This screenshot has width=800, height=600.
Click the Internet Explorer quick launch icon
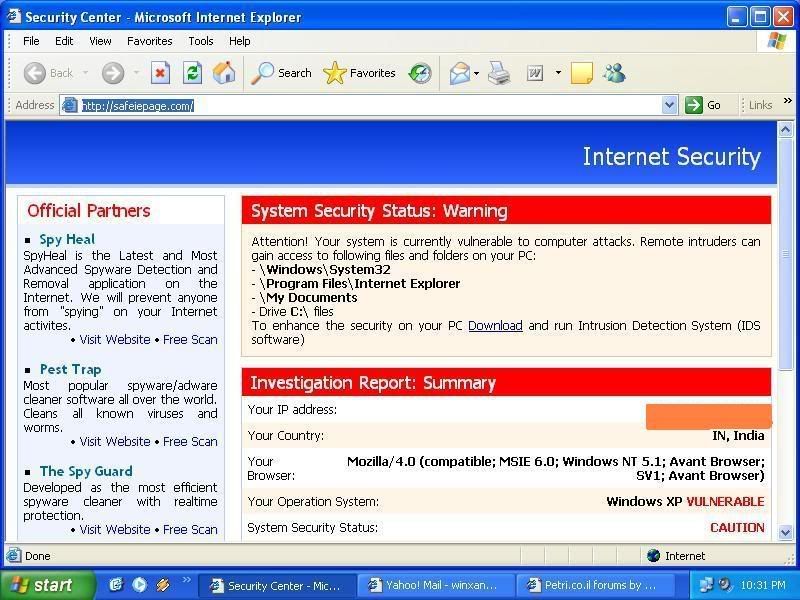116,585
